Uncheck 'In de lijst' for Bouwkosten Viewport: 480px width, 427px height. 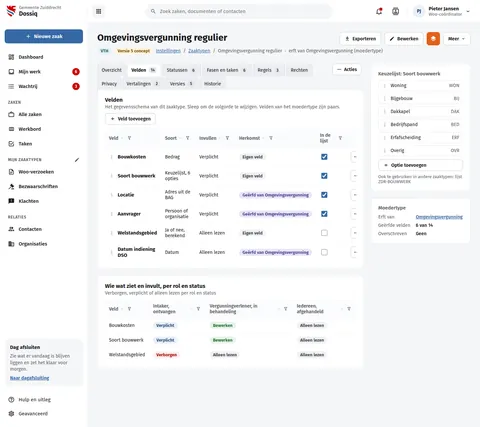[x=324, y=157]
